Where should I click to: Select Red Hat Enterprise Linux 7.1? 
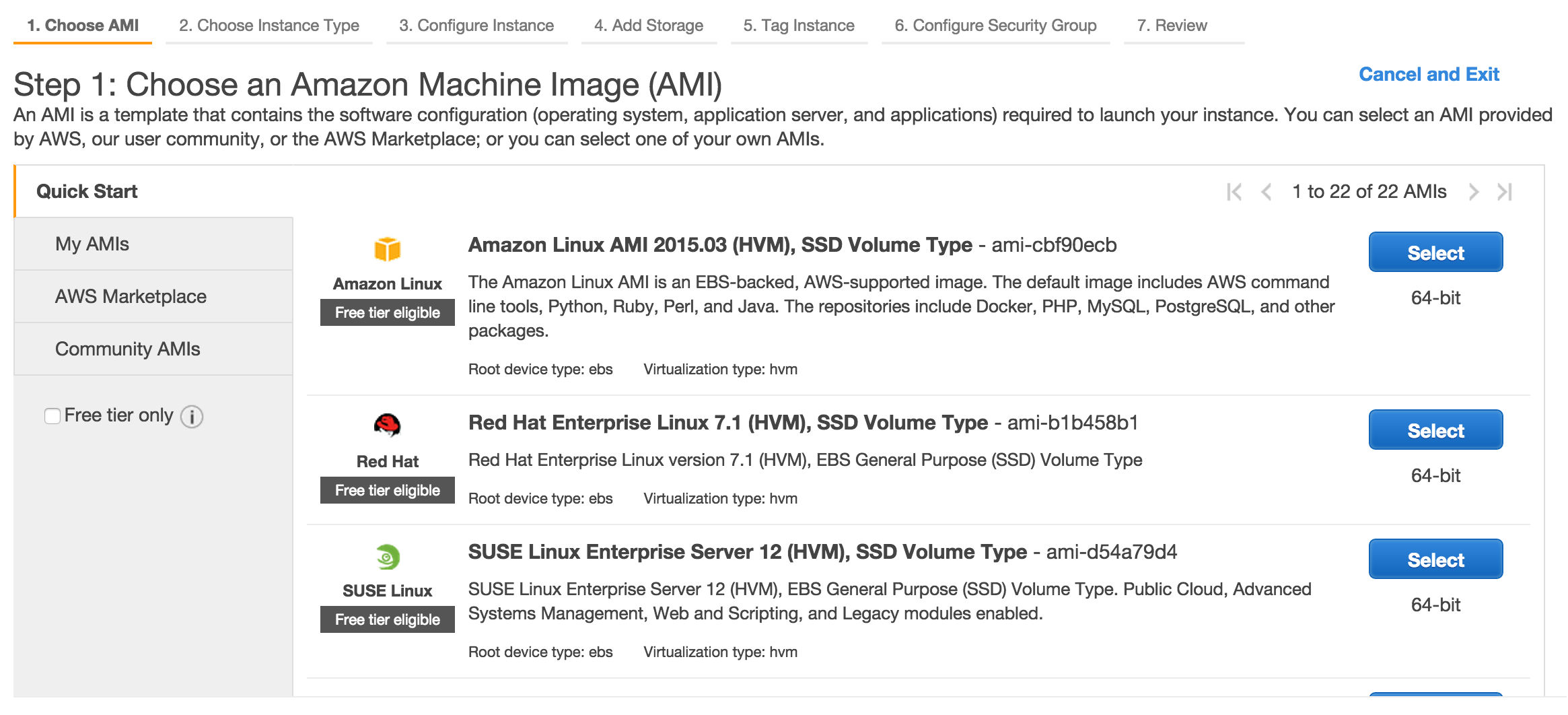pos(1435,430)
